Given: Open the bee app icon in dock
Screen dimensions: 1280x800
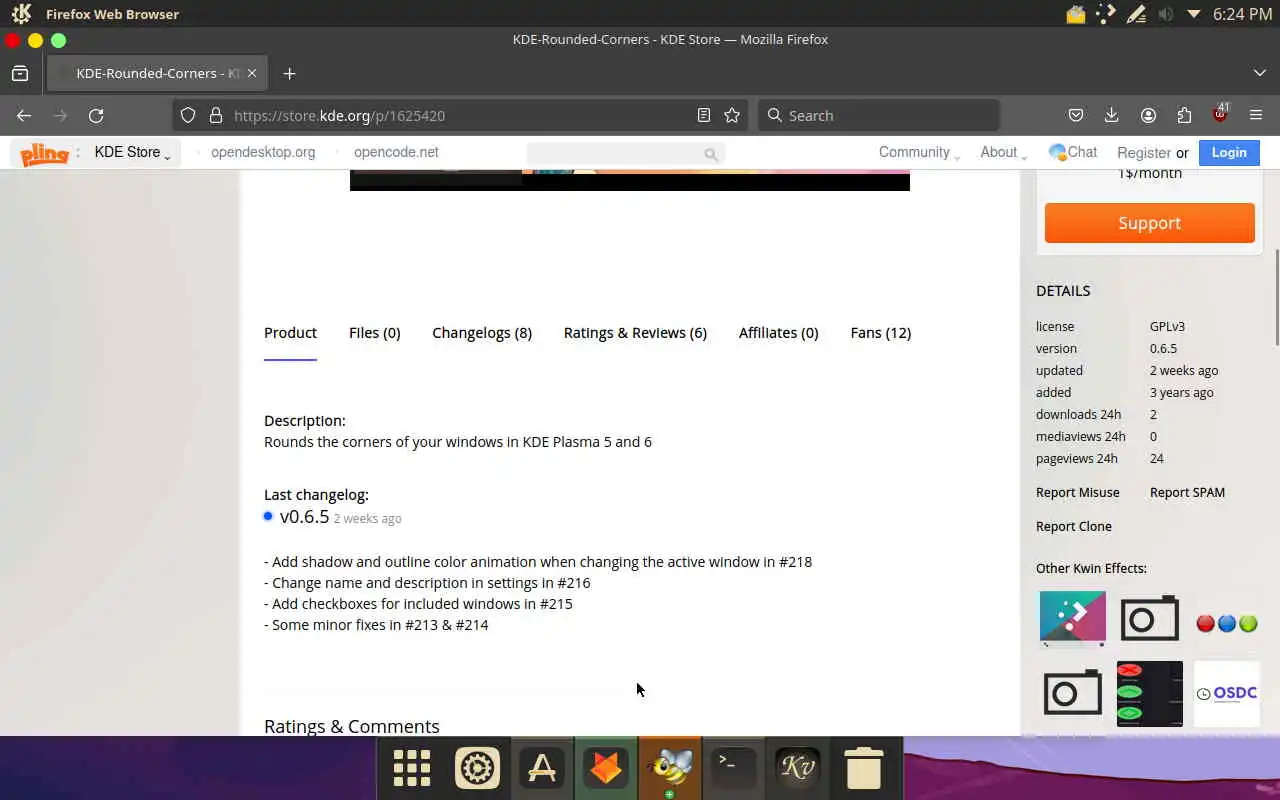Looking at the screenshot, I should pos(670,768).
